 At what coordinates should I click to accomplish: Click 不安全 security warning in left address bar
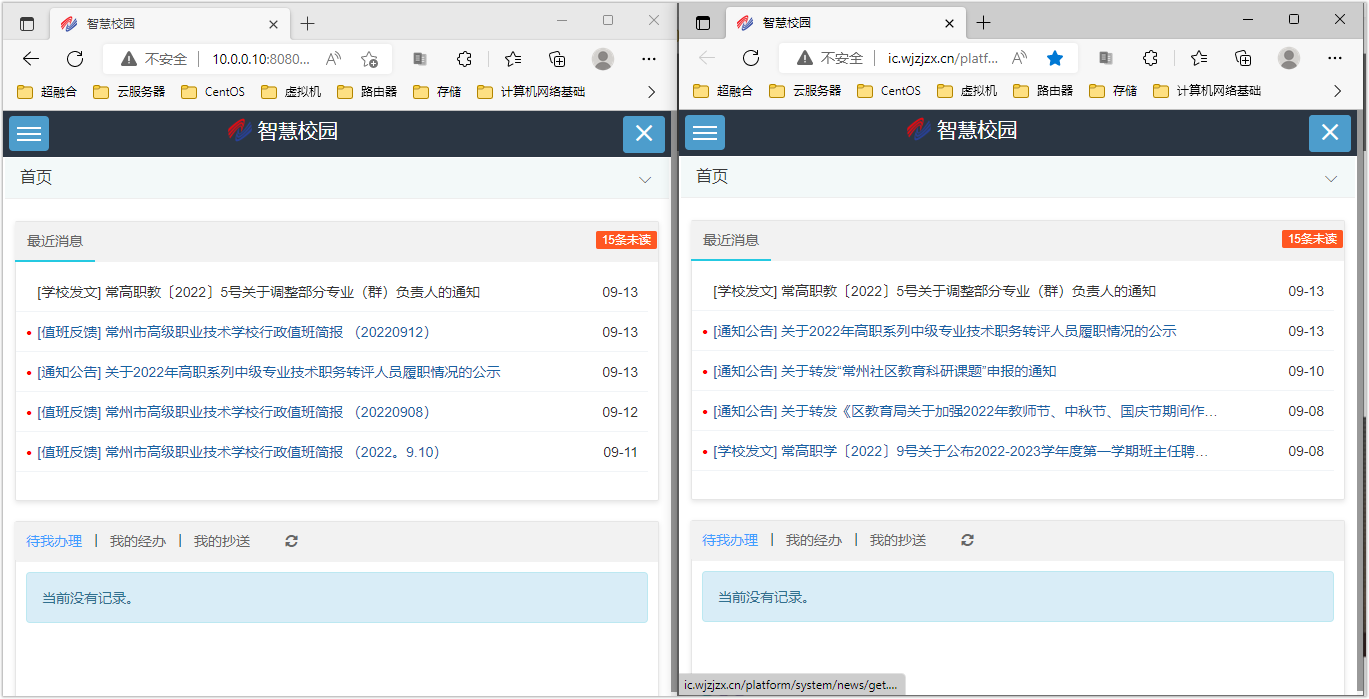154,59
